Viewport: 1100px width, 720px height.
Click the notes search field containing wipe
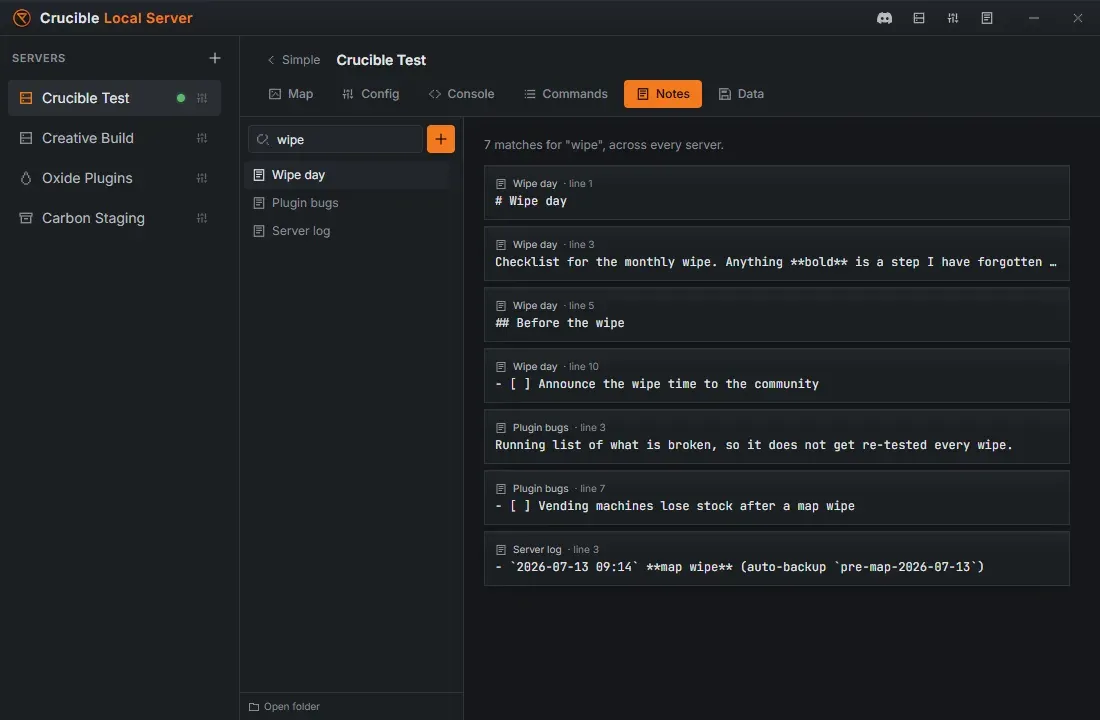pos(335,140)
